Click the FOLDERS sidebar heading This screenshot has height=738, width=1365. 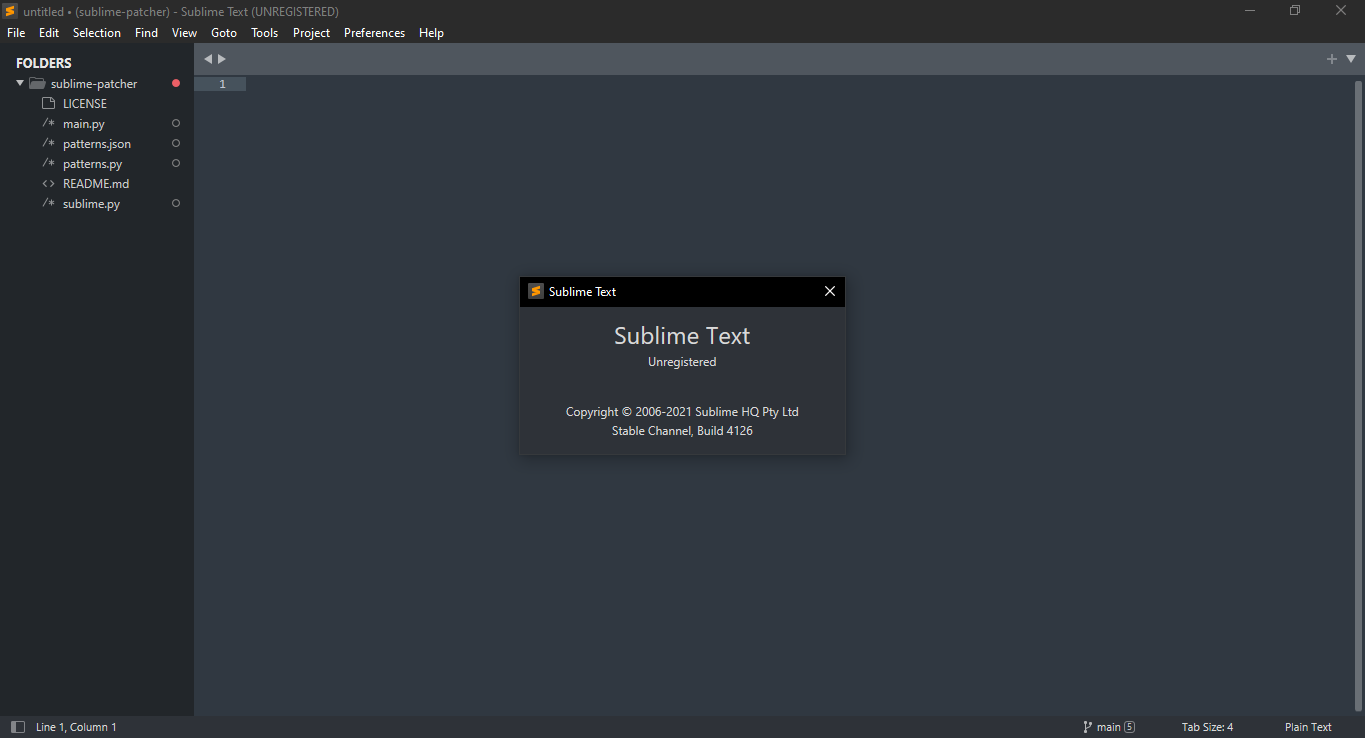point(44,63)
